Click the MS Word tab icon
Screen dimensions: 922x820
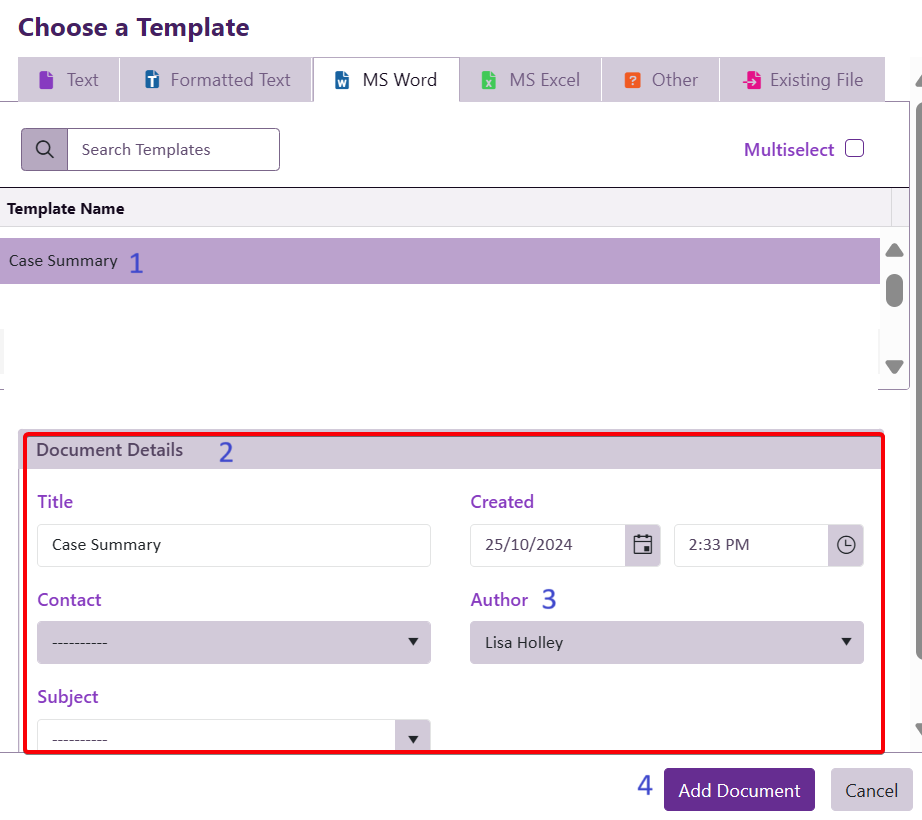(x=342, y=80)
